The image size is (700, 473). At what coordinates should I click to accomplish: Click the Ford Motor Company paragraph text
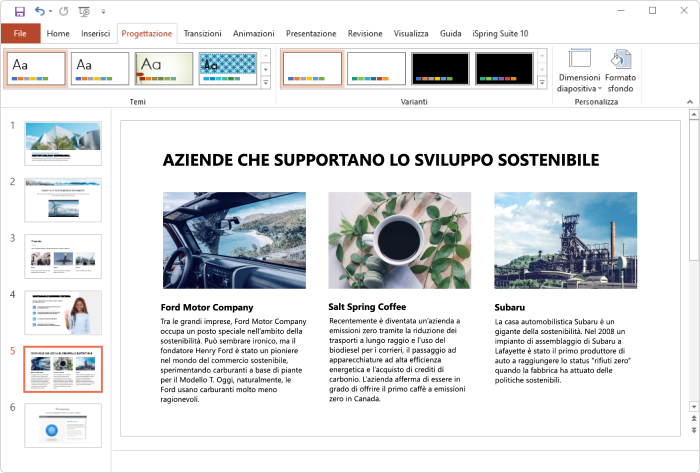pyautogui.click(x=233, y=360)
